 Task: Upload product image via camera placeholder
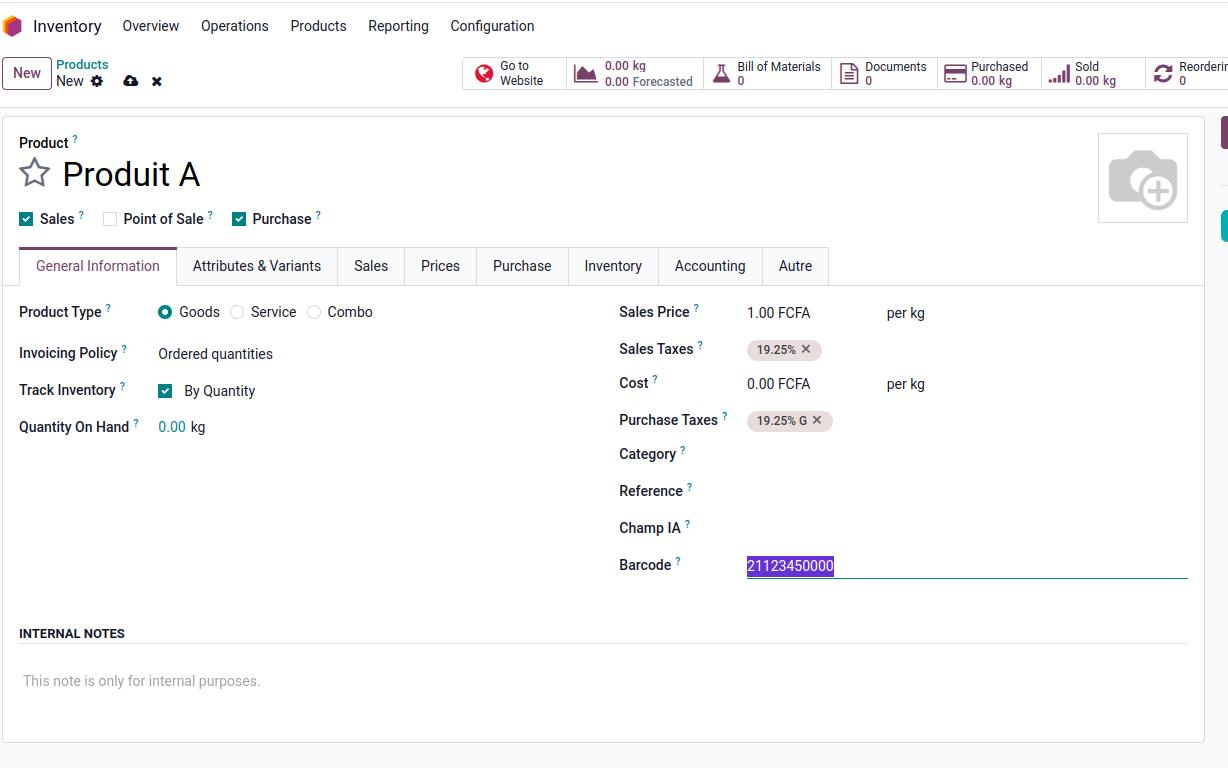pyautogui.click(x=1142, y=178)
